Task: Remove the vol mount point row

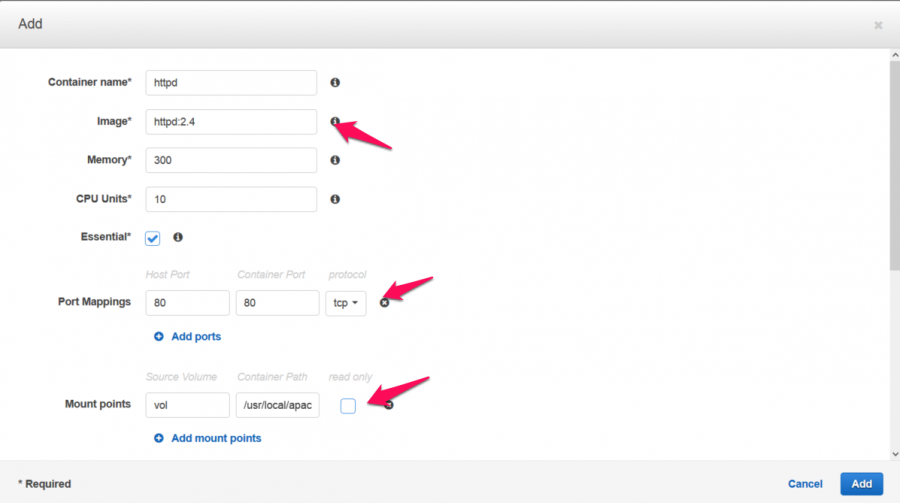Action: point(389,405)
